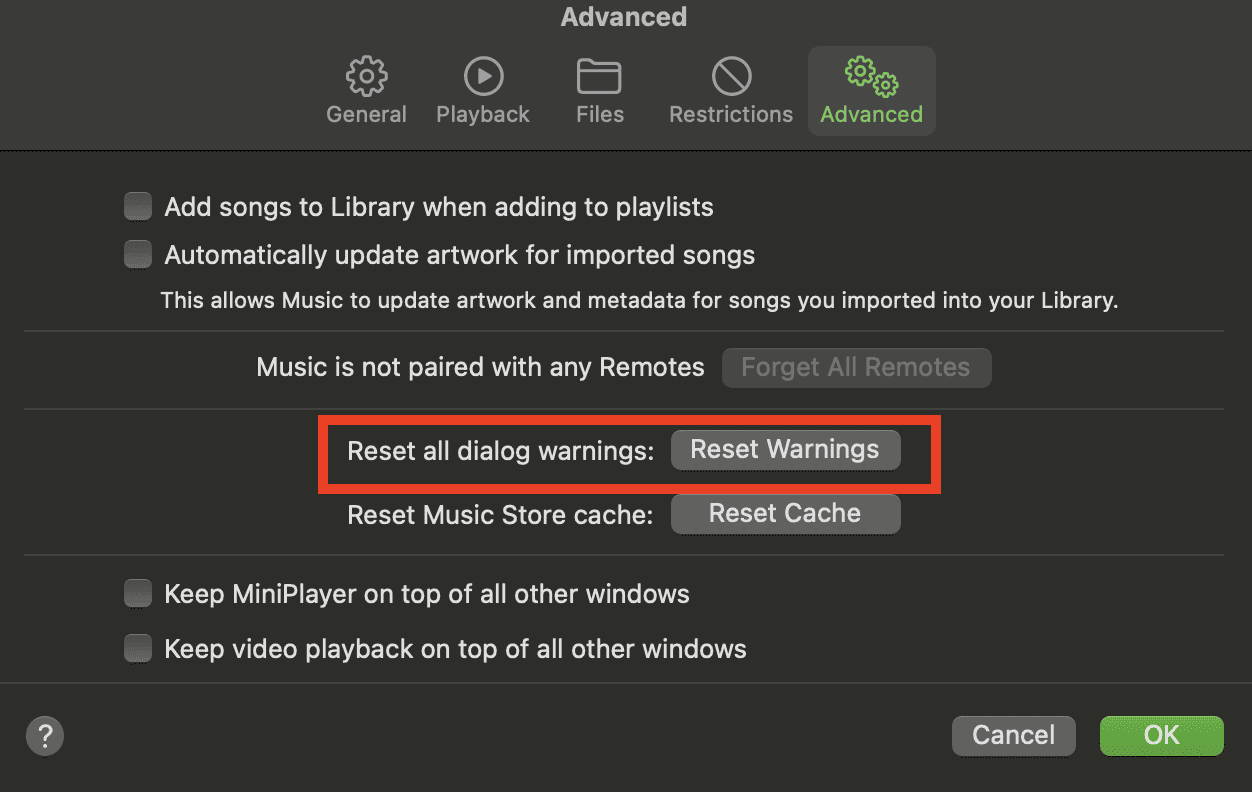
Task: Confirm settings with the green OK button
Action: click(x=1161, y=735)
